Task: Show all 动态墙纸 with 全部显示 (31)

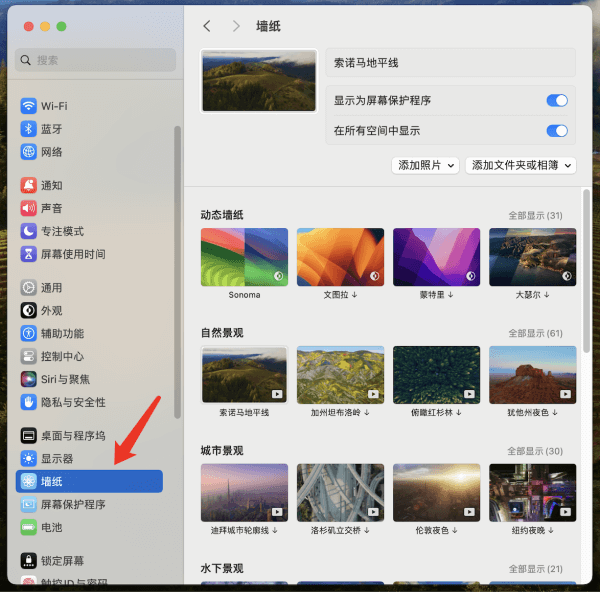Action: 535,215
